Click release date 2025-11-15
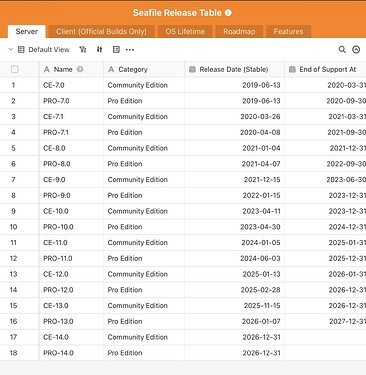The image size is (366, 375). 262,305
